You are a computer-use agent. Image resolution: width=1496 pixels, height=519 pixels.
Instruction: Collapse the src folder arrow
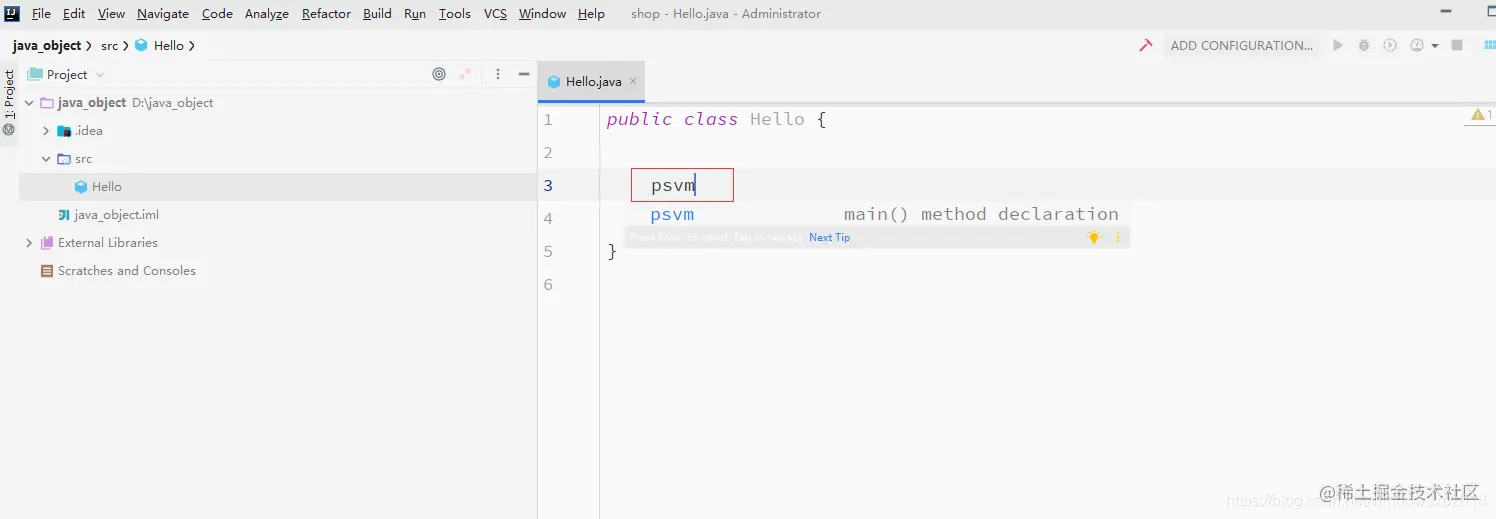46,159
